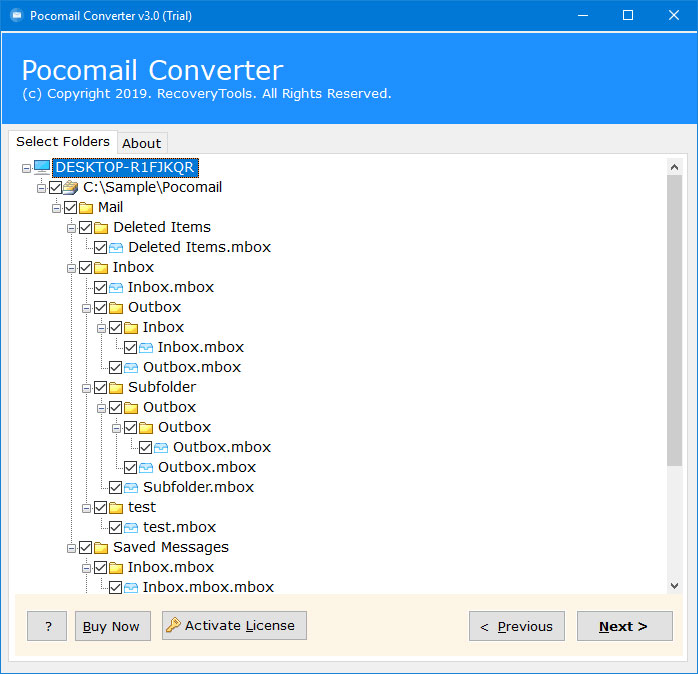Click the Buy Now button

click(x=113, y=626)
